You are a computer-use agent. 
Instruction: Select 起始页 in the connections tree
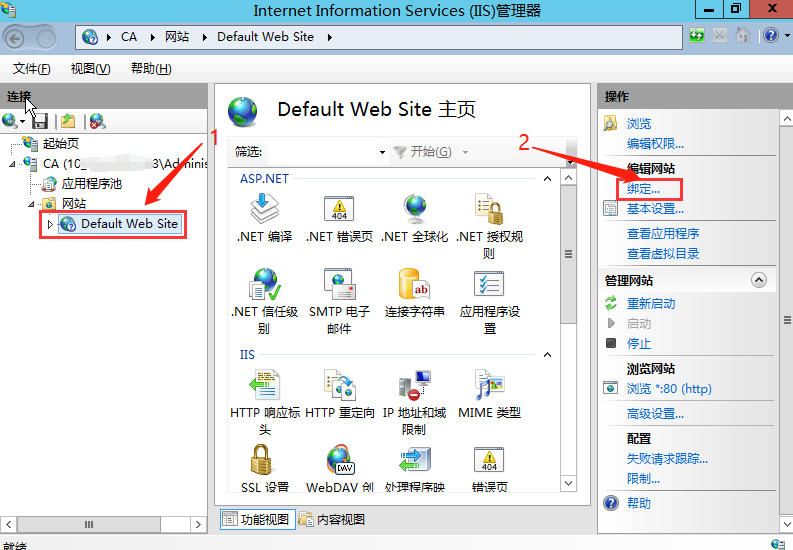tap(61, 144)
